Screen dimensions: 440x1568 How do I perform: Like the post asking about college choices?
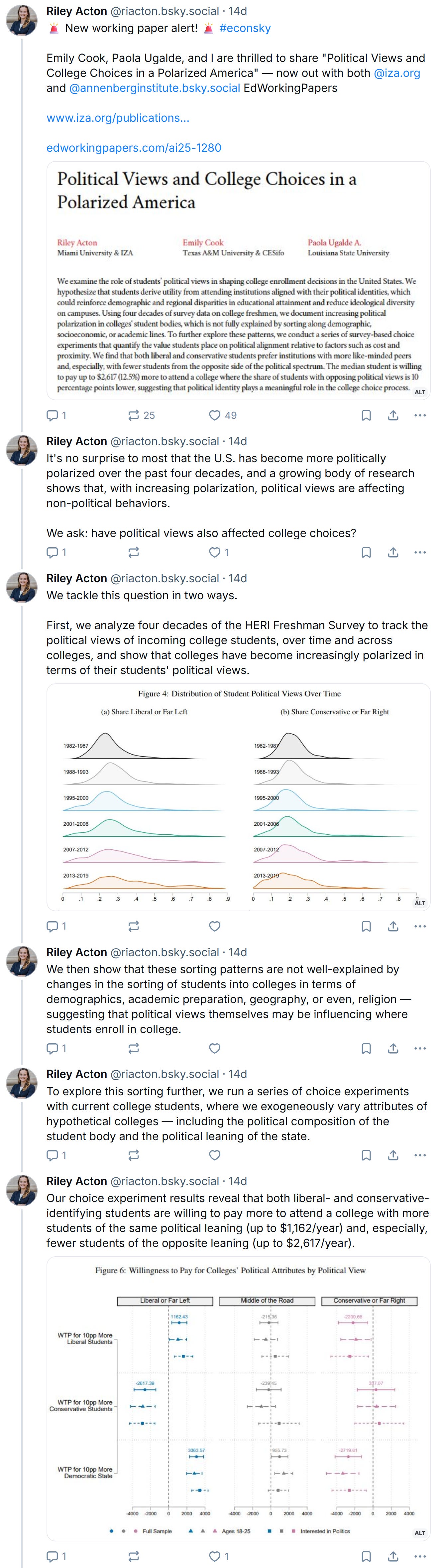[215, 552]
